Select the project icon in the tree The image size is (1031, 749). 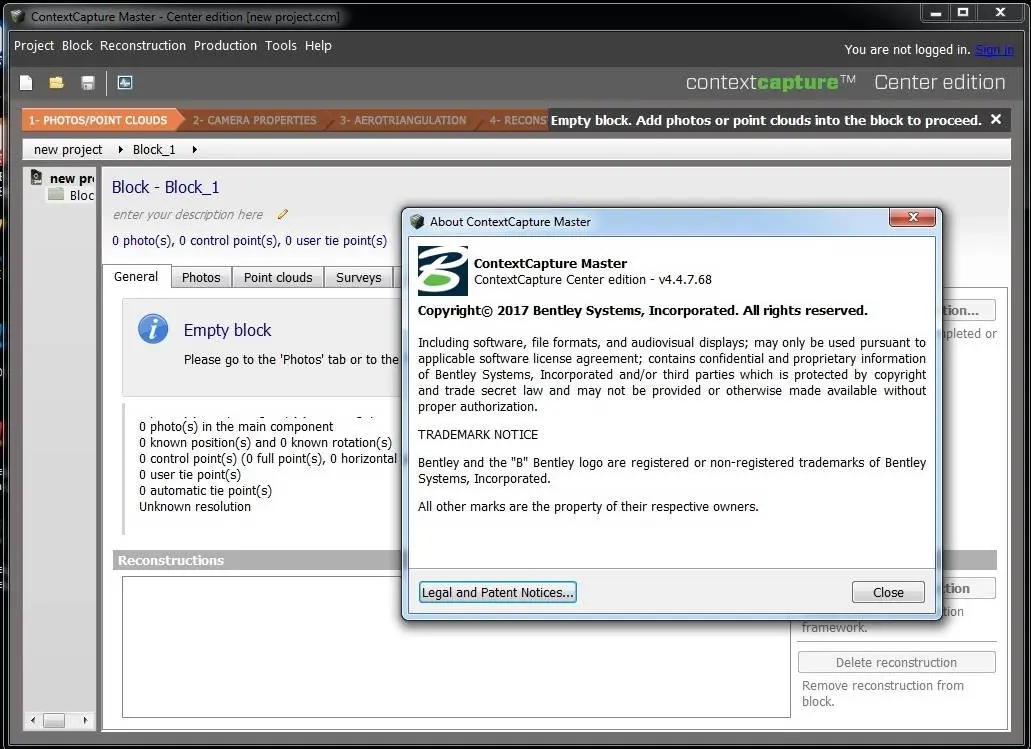[37, 178]
